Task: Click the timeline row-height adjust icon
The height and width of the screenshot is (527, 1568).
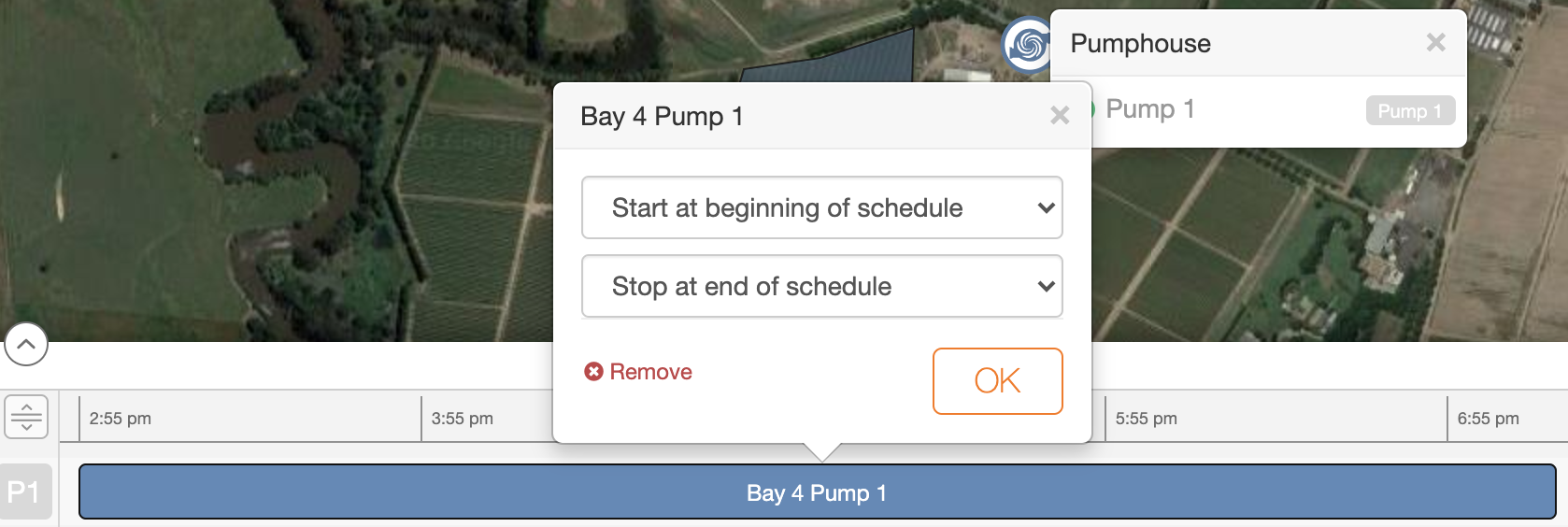Action: tap(26, 417)
